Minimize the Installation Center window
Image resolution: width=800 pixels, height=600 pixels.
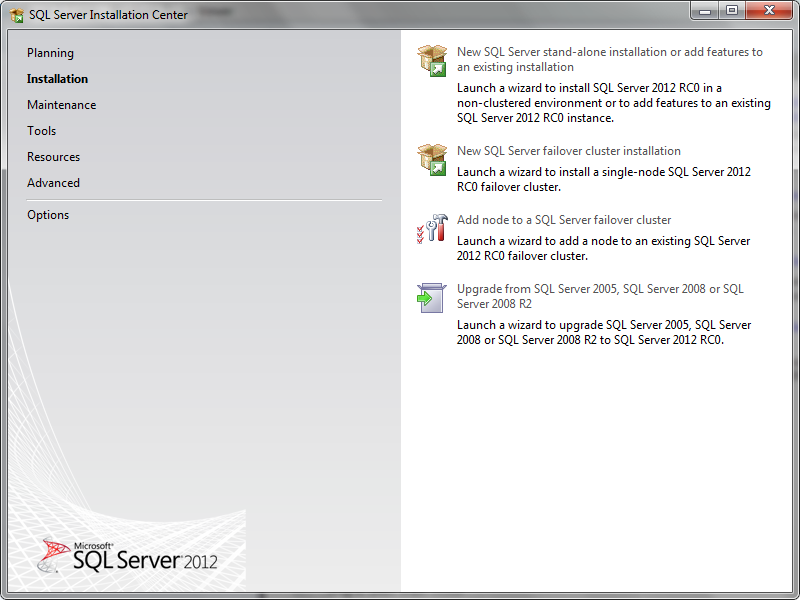[x=705, y=11]
